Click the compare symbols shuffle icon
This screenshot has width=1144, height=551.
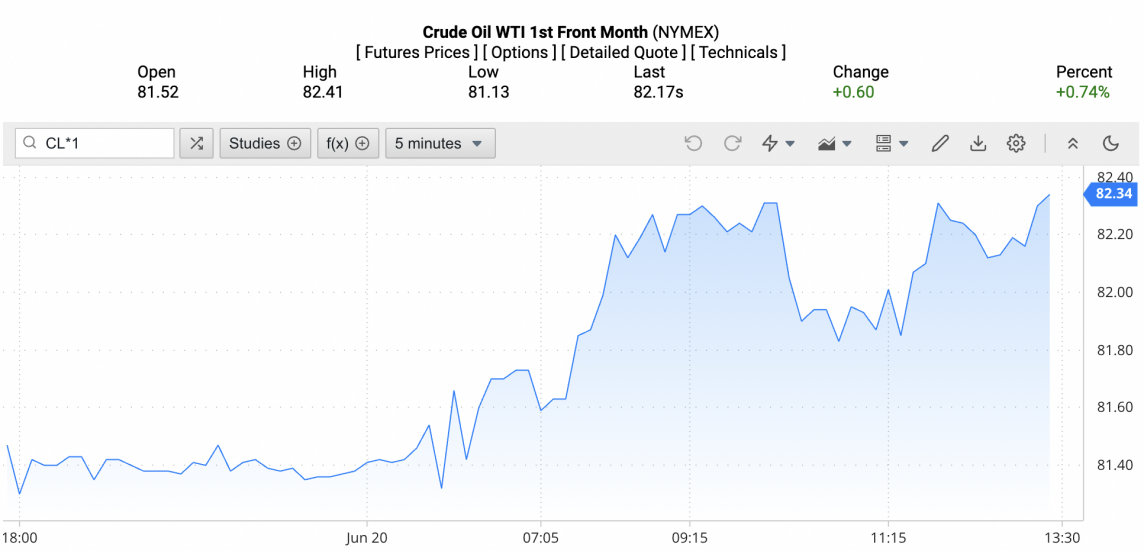(x=196, y=143)
